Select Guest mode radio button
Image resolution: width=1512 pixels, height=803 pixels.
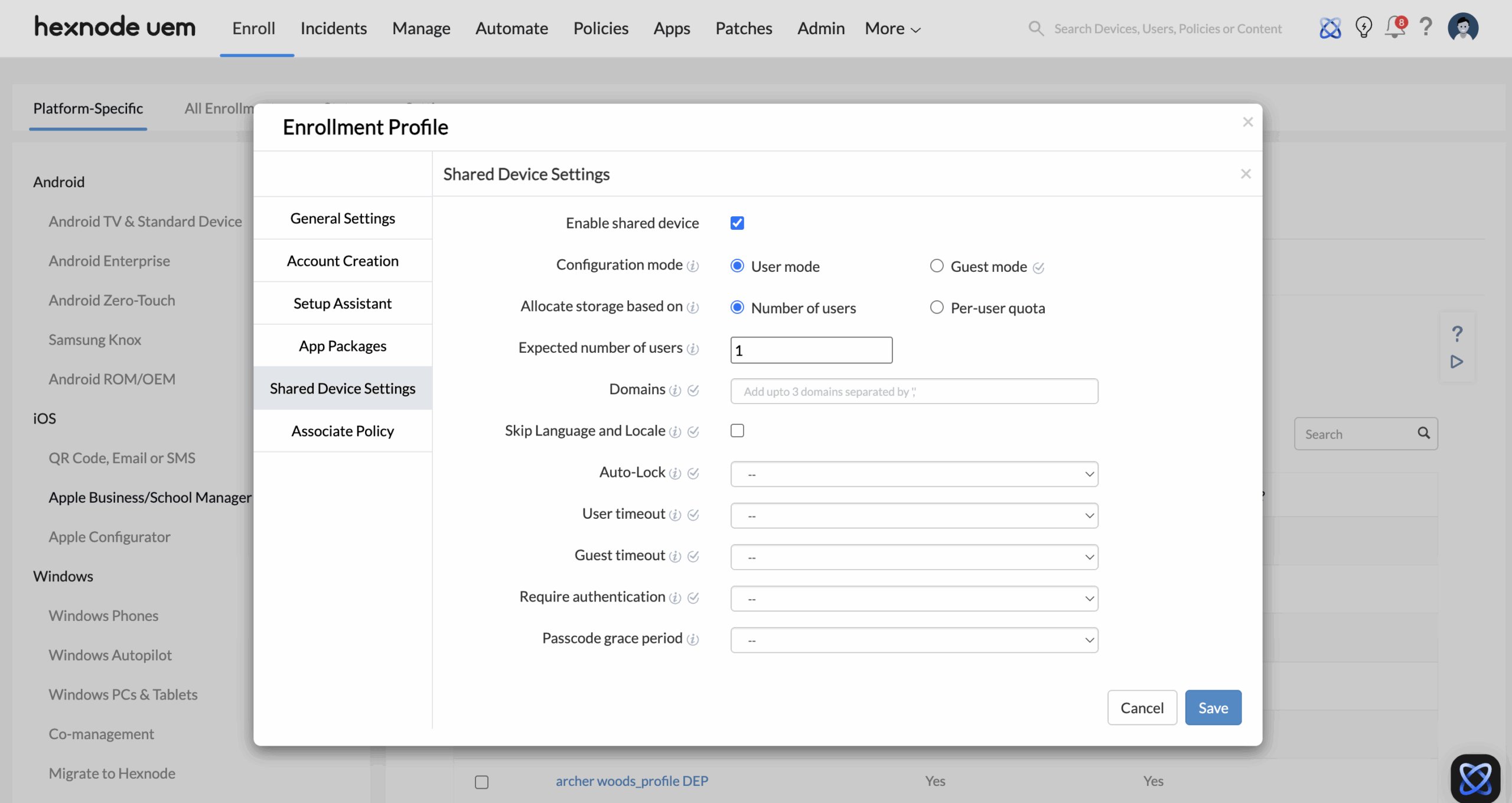click(x=937, y=266)
